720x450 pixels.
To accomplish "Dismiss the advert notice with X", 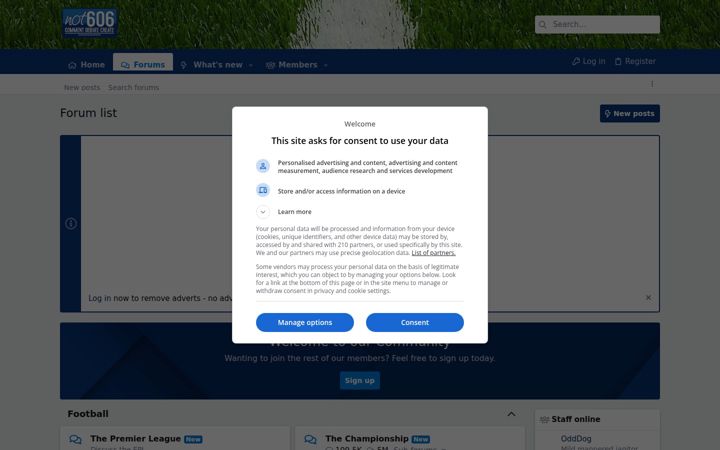I will click(648, 298).
